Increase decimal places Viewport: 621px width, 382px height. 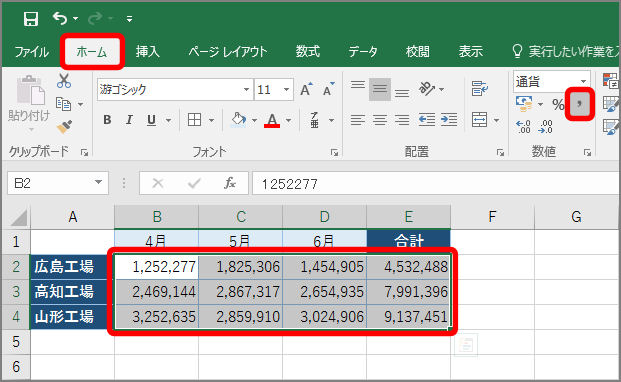click(523, 127)
